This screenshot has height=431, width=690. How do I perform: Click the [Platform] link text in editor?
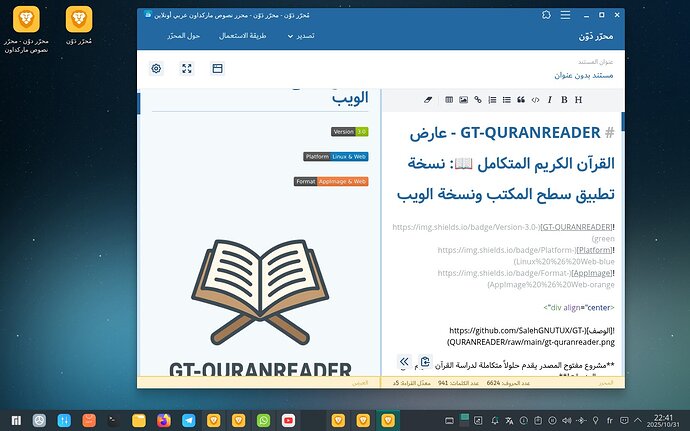point(594,250)
